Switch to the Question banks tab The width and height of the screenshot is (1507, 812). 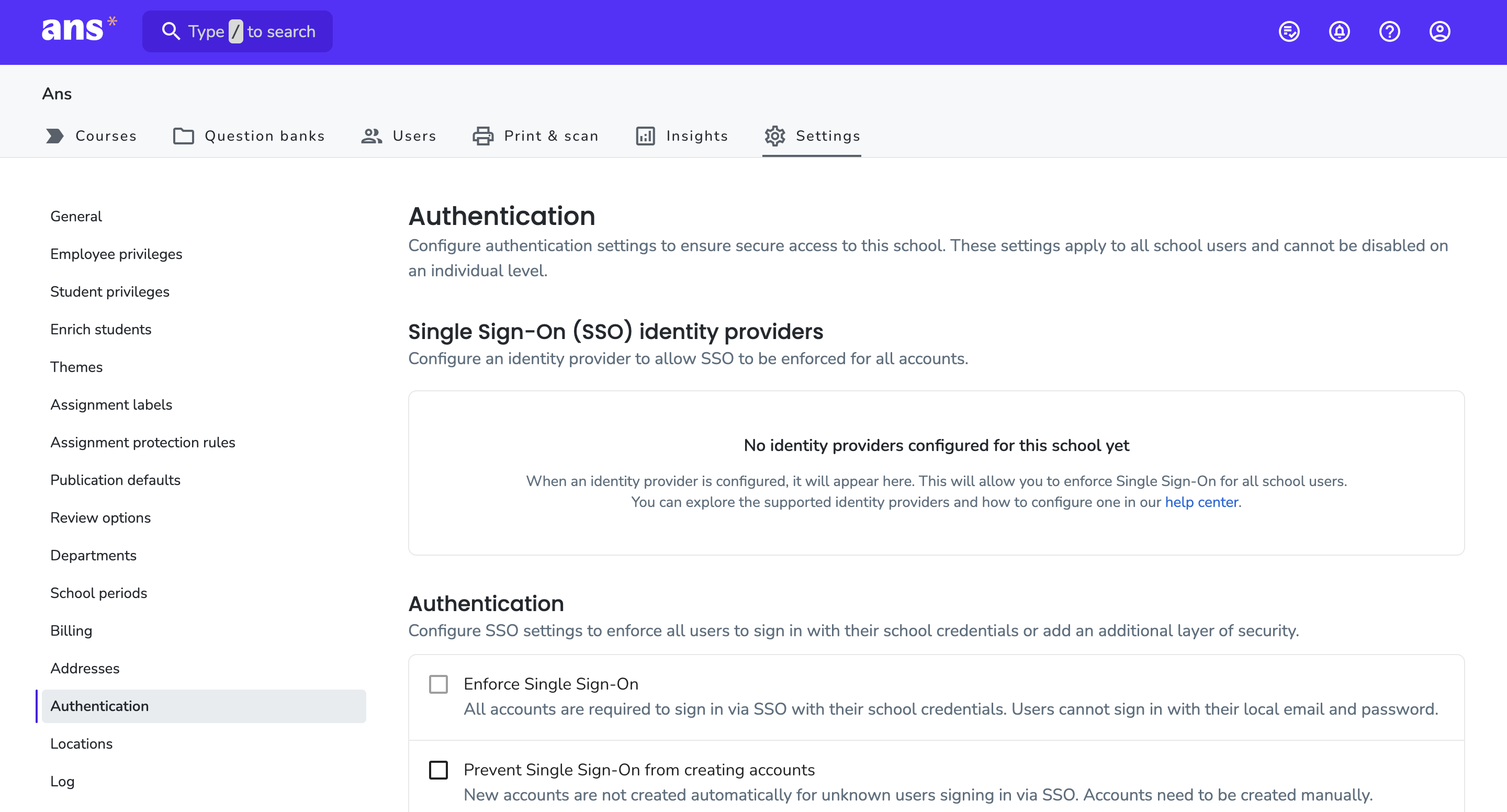click(249, 136)
